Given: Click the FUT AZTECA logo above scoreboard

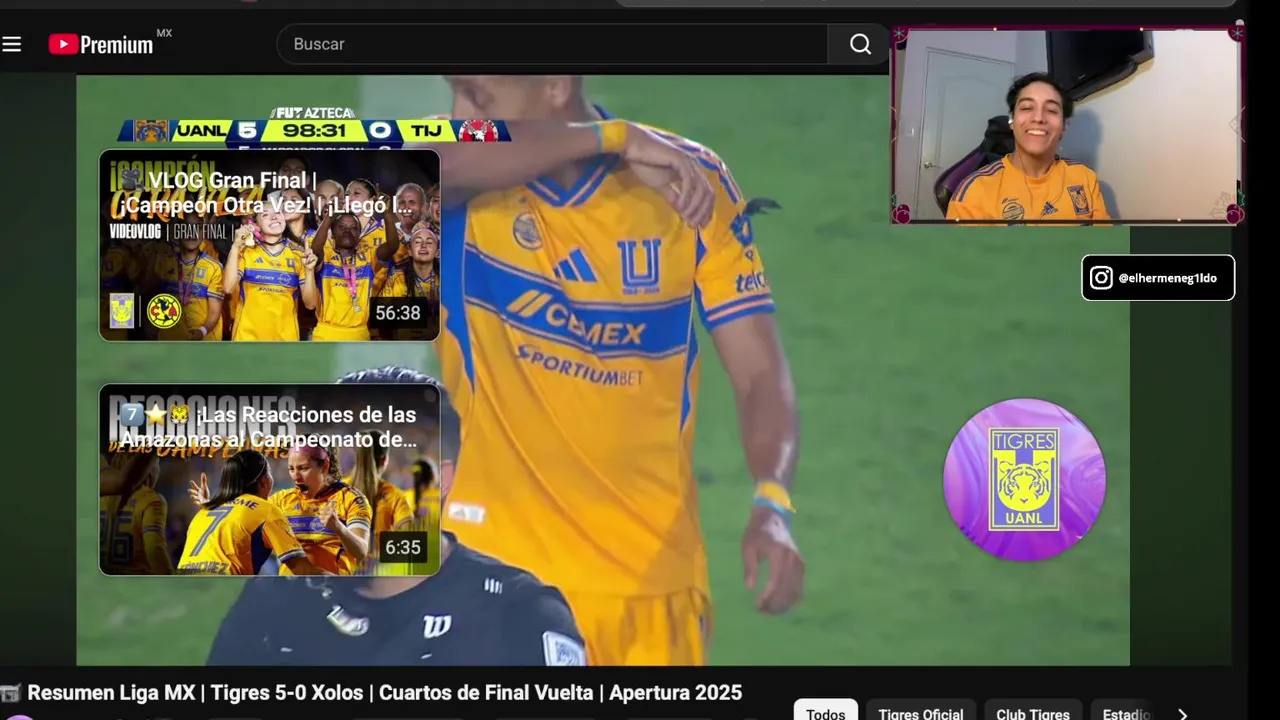Looking at the screenshot, I should 313,113.
